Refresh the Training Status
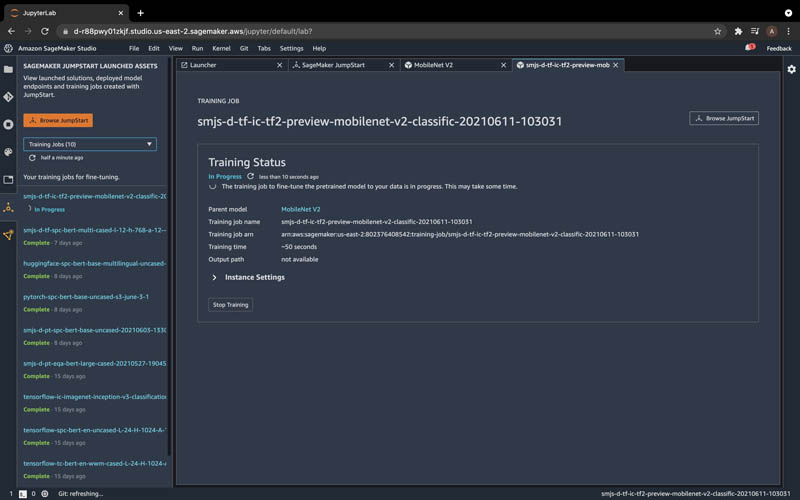 (x=251, y=177)
